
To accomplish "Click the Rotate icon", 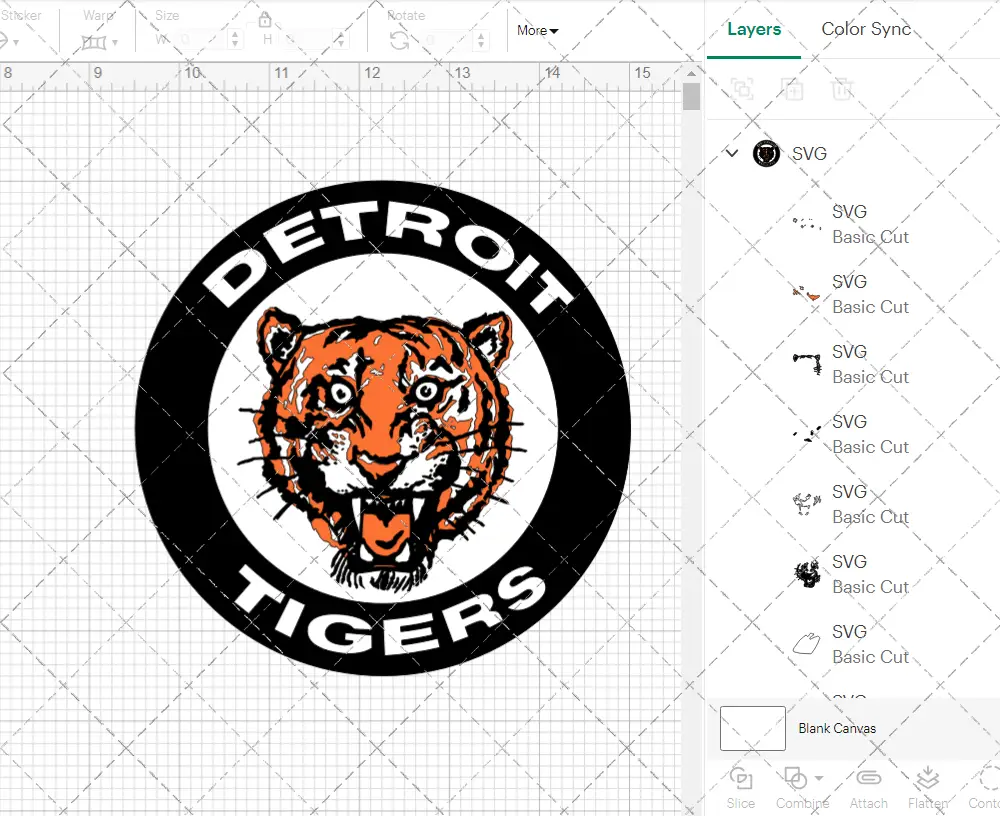I will 400,41.
